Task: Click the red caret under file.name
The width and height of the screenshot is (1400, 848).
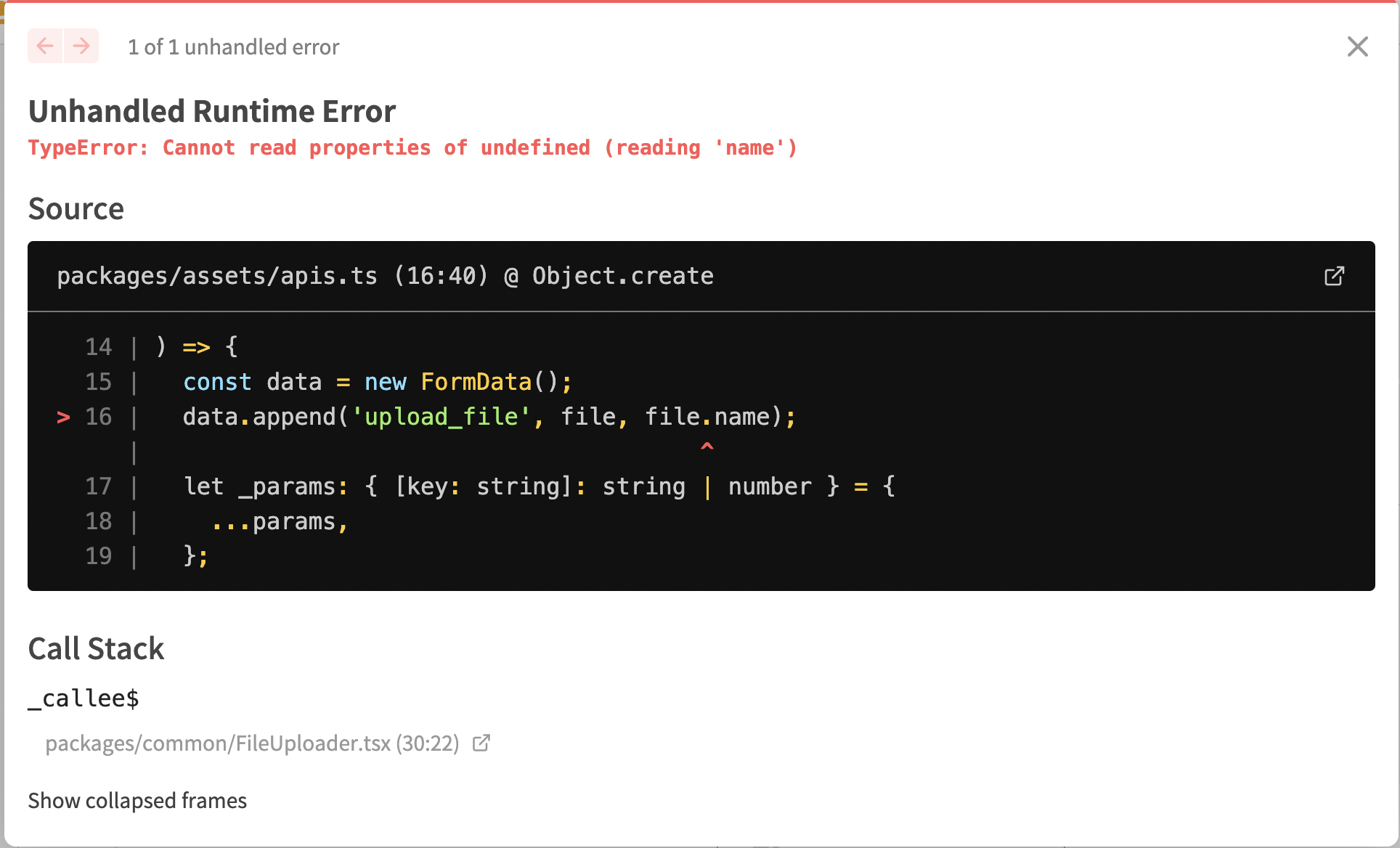Action: pos(707,447)
